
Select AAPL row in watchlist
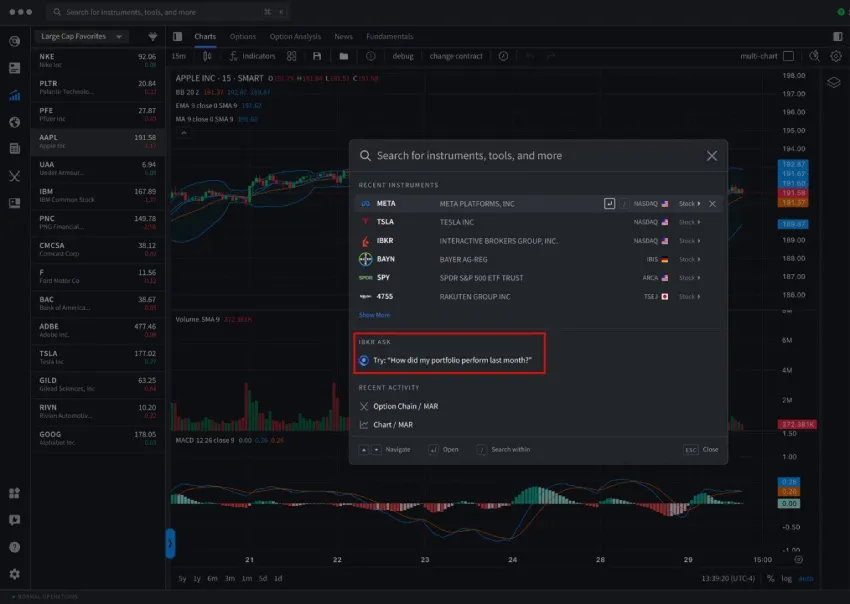pyautogui.click(x=98, y=142)
